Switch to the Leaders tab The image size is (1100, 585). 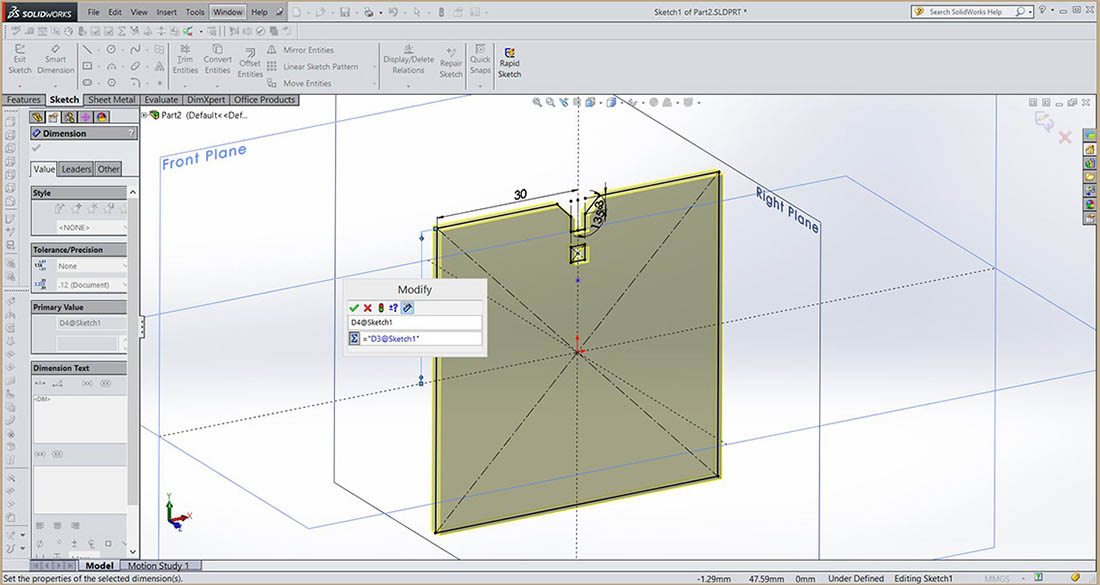(76, 169)
